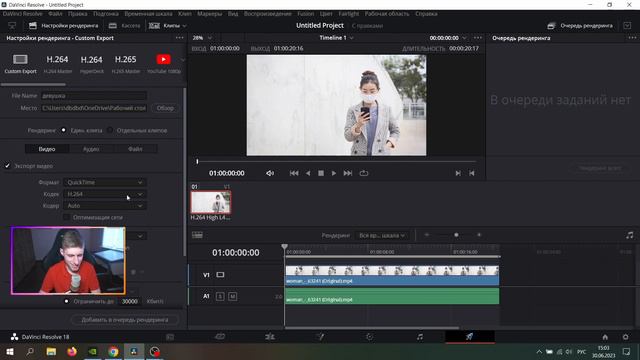The image size is (640, 360).
Task: Open the viewer timecode dropdown arrow
Action: [x=464, y=38]
